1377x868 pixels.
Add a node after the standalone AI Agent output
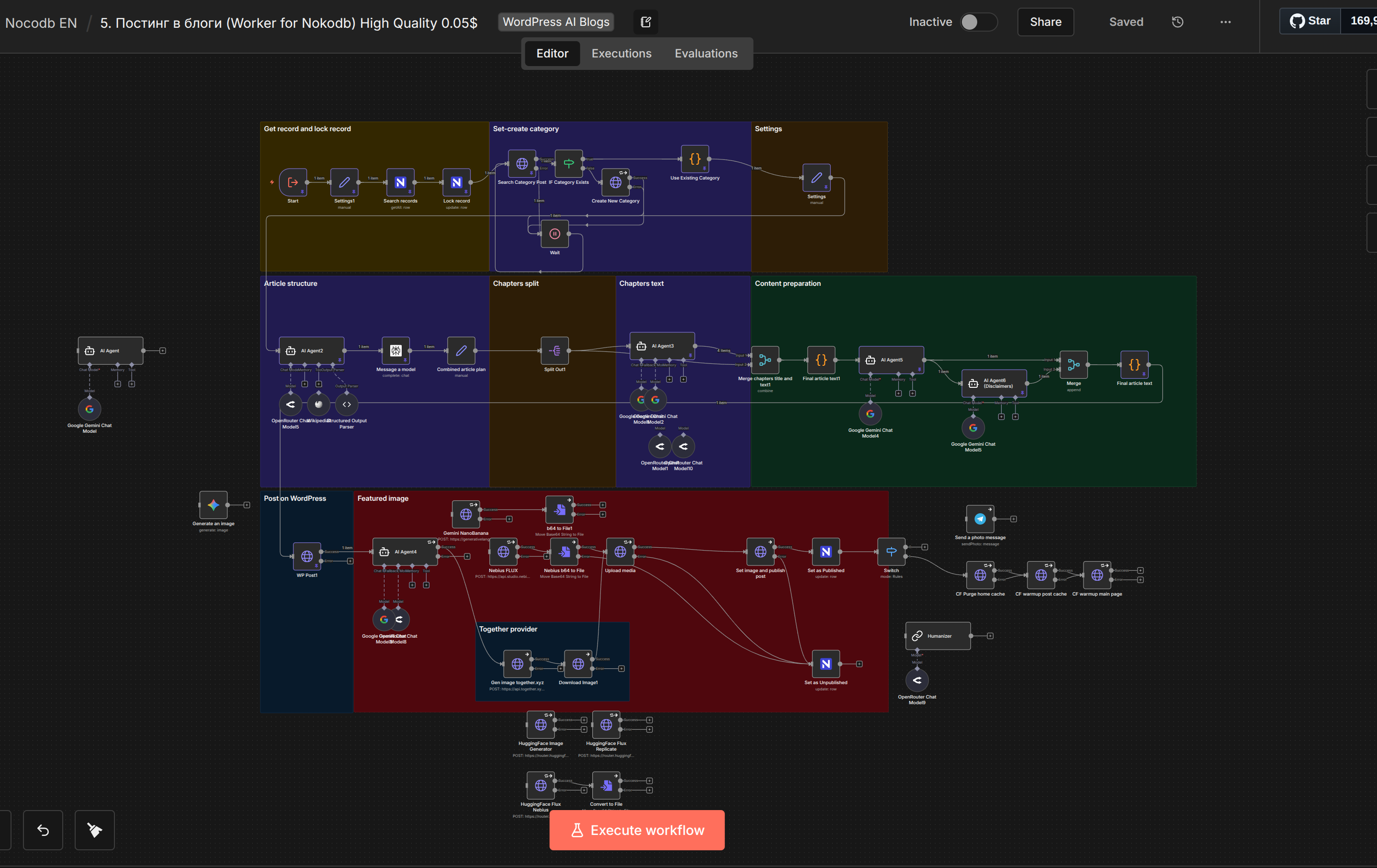click(x=162, y=350)
